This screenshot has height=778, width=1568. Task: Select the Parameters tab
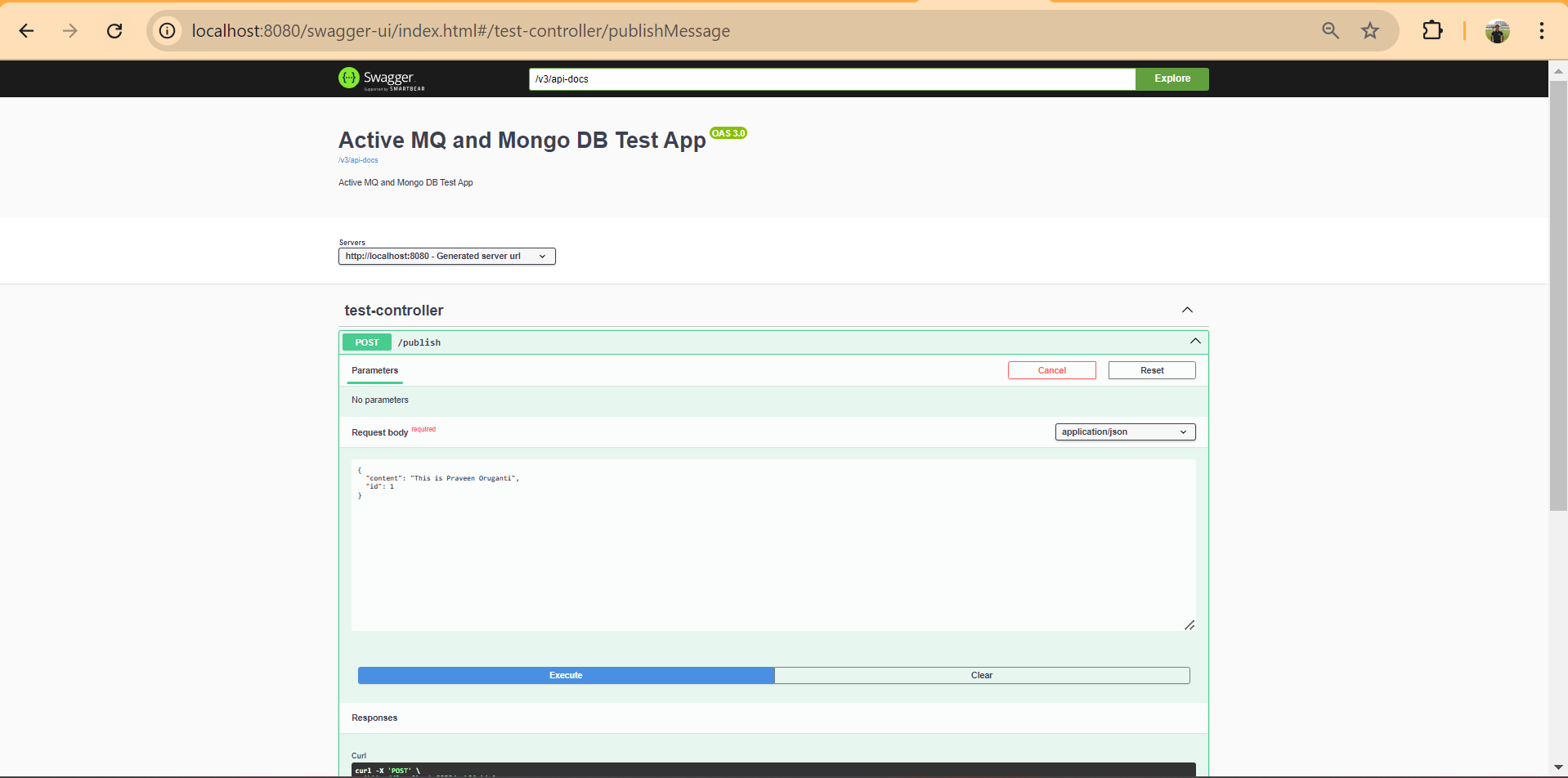[375, 371]
